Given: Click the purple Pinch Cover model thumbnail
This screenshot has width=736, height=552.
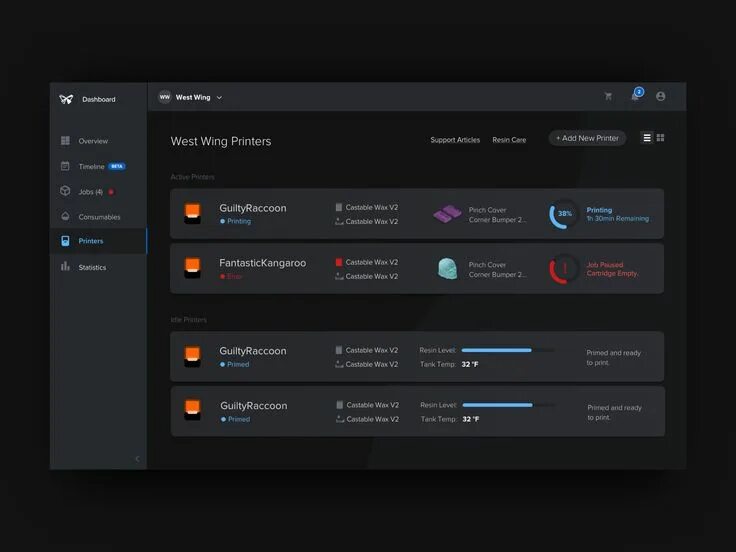Looking at the screenshot, I should click(447, 214).
